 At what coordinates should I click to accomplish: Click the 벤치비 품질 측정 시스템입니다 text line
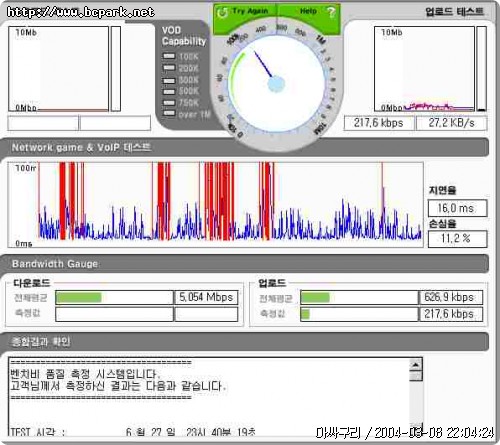click(86, 374)
